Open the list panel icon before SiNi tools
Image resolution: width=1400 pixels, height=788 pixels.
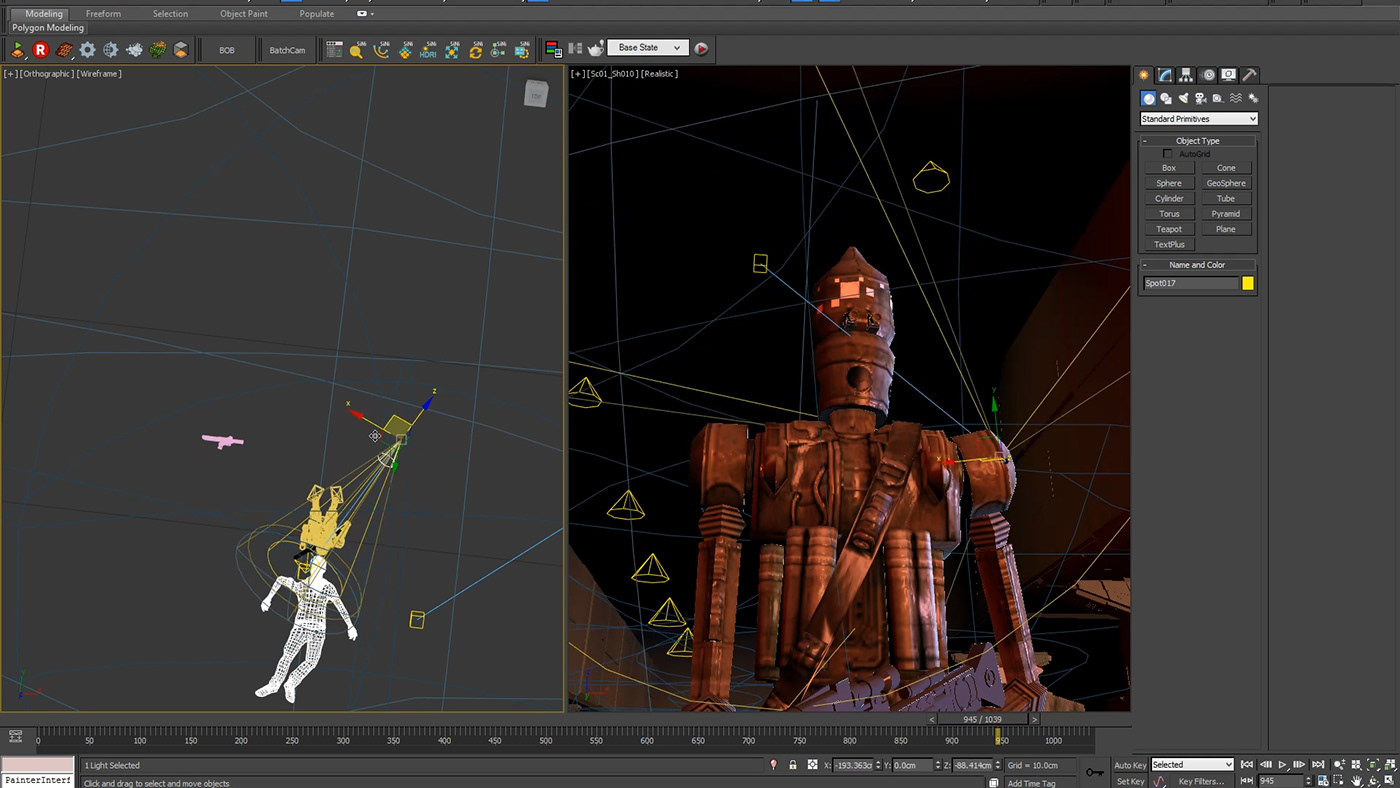click(x=334, y=49)
